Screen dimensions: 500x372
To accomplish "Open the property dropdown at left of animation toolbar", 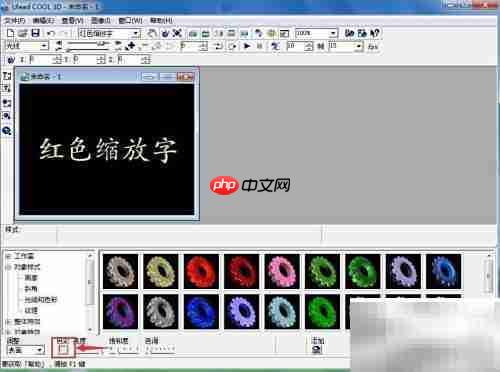I will point(27,46).
